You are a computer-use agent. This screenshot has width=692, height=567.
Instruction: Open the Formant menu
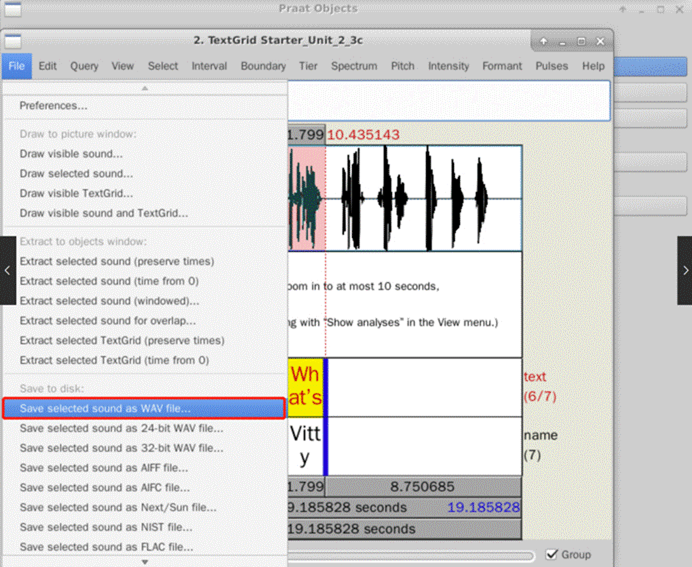(502, 66)
